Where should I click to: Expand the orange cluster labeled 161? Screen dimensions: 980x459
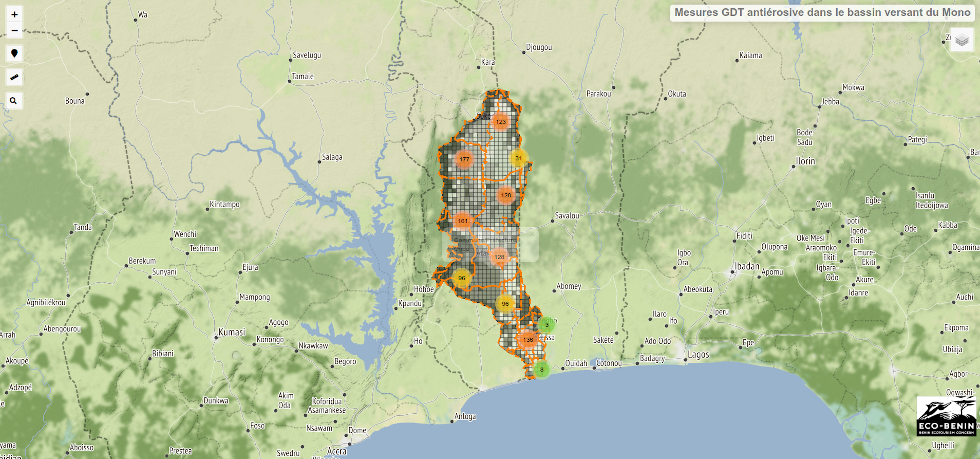pos(462,220)
